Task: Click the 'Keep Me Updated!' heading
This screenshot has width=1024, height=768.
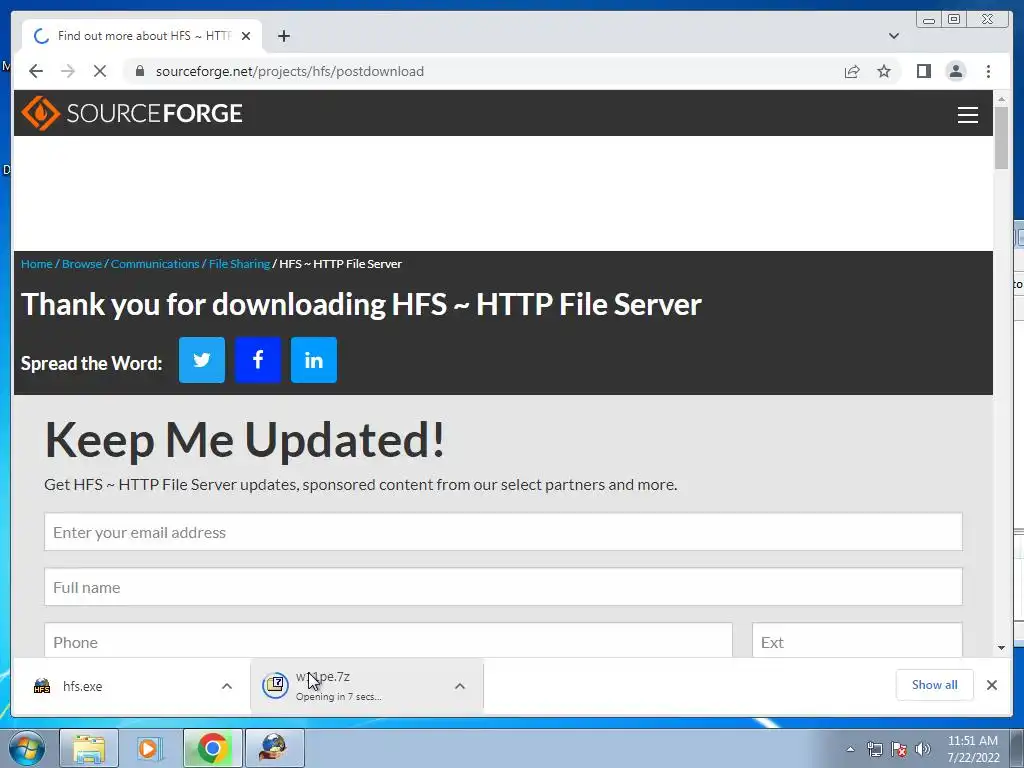Action: [244, 440]
